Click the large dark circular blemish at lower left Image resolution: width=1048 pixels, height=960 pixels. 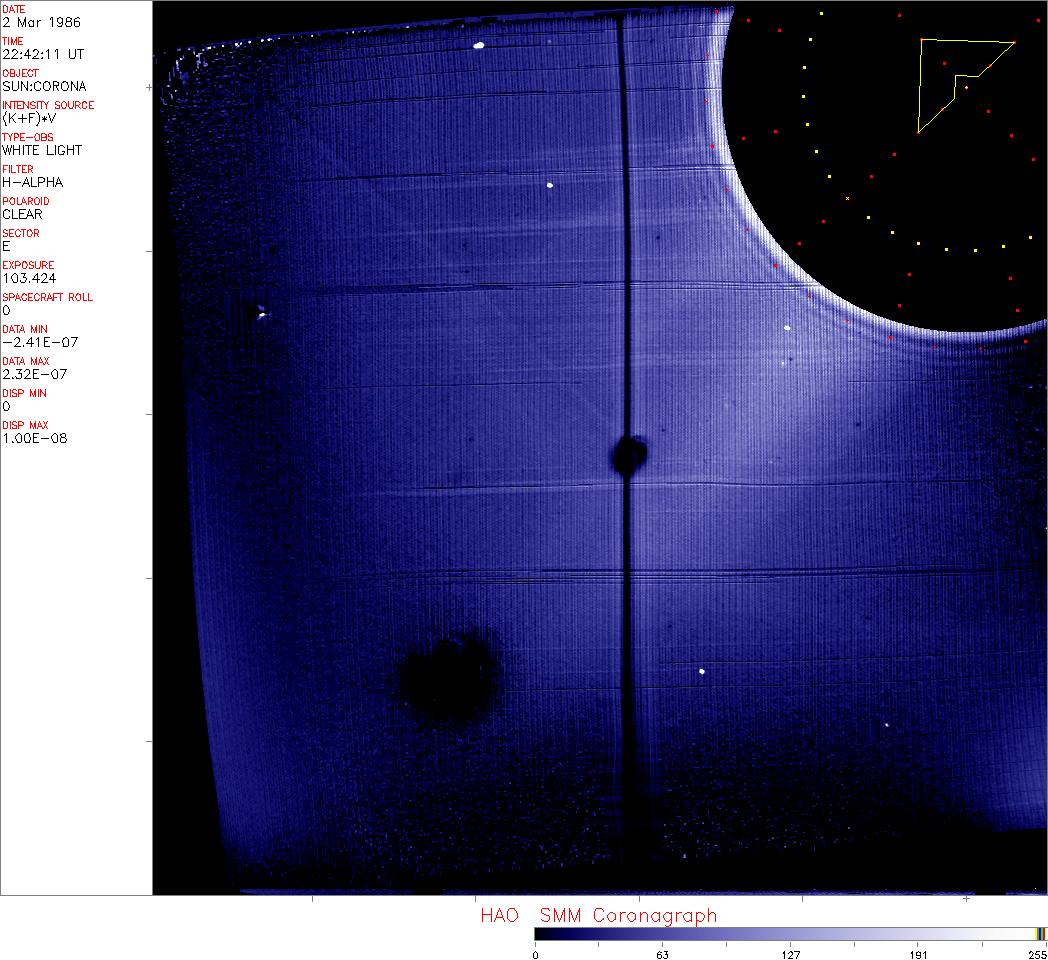(x=447, y=677)
